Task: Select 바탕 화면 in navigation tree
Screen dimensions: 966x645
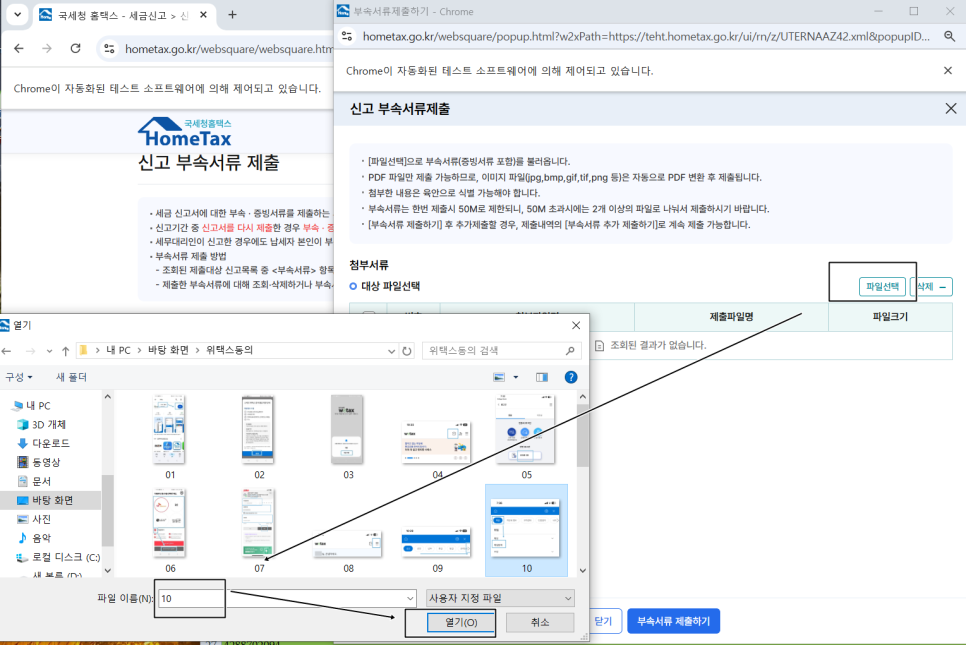Action: (45, 500)
